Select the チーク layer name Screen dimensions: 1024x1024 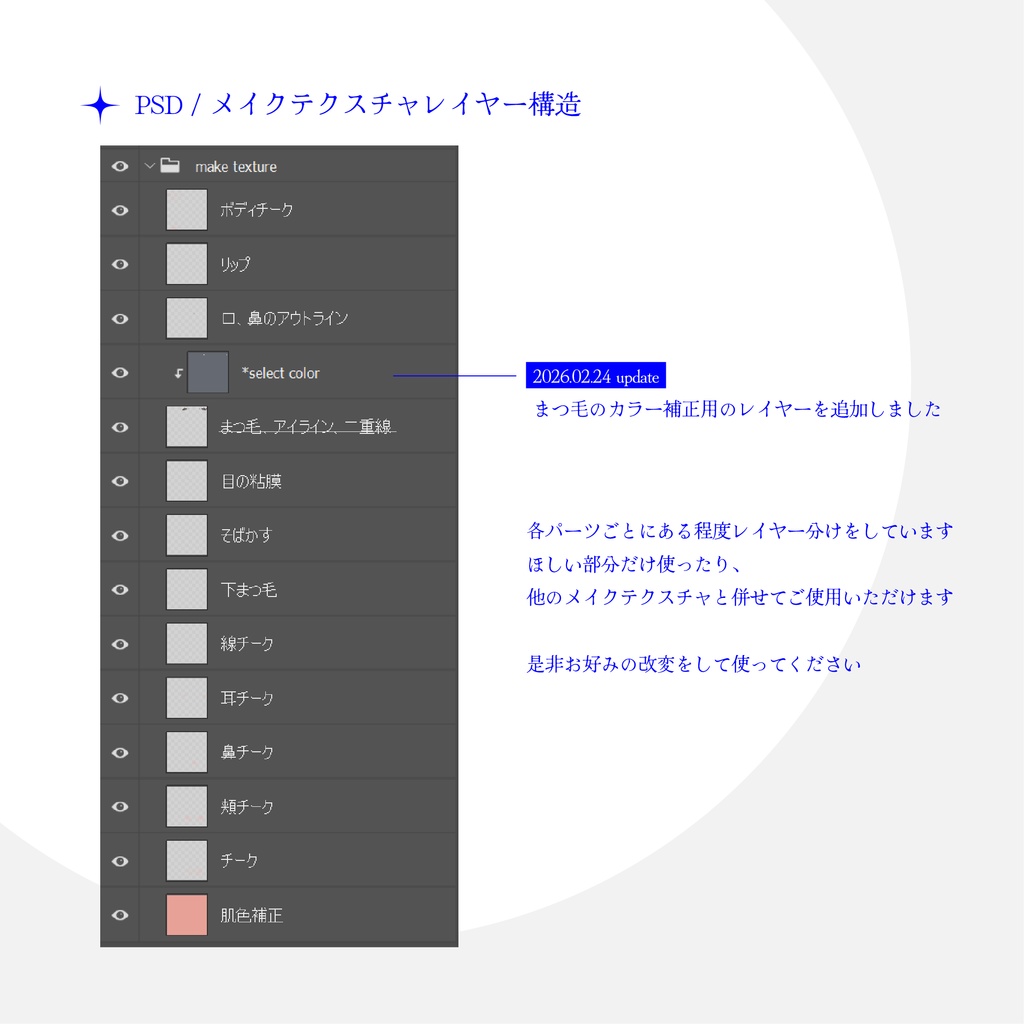click(239, 861)
